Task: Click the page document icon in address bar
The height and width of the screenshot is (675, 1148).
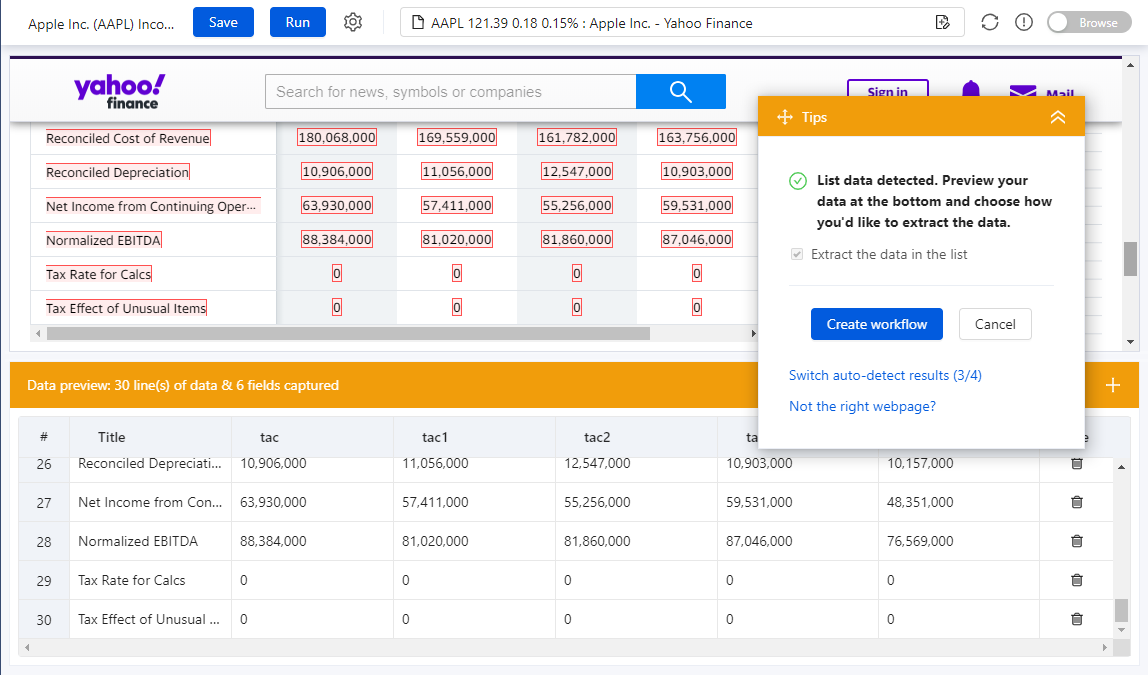Action: pos(418,23)
